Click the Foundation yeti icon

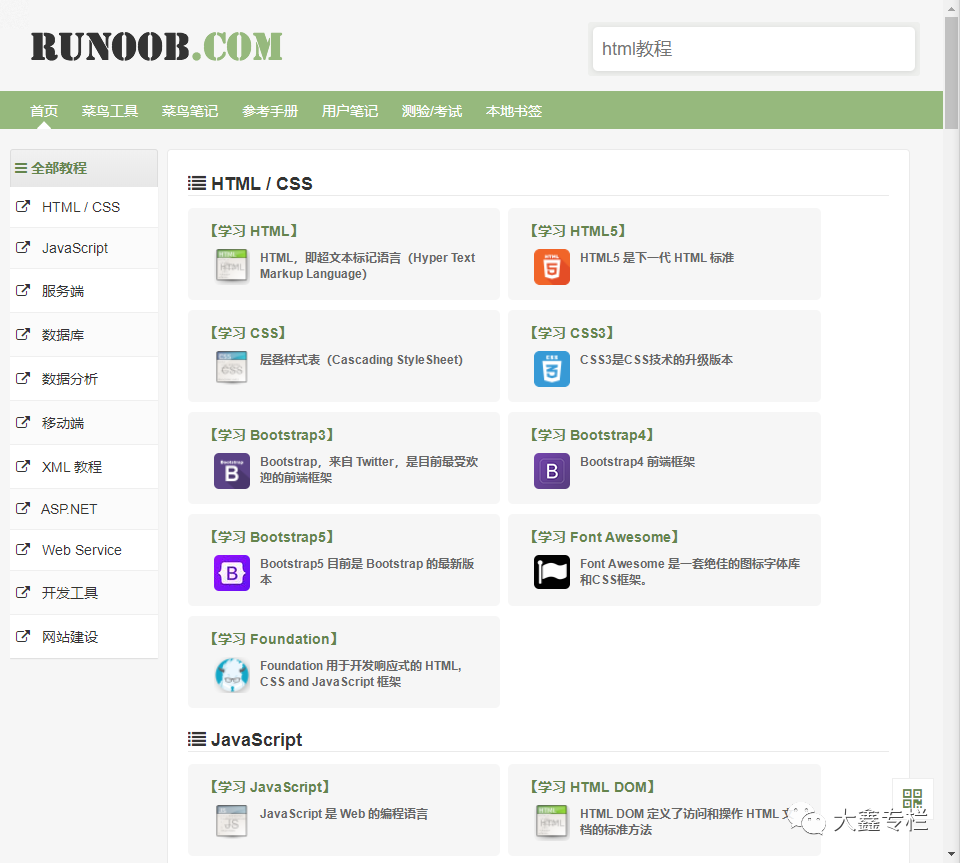pos(231,675)
